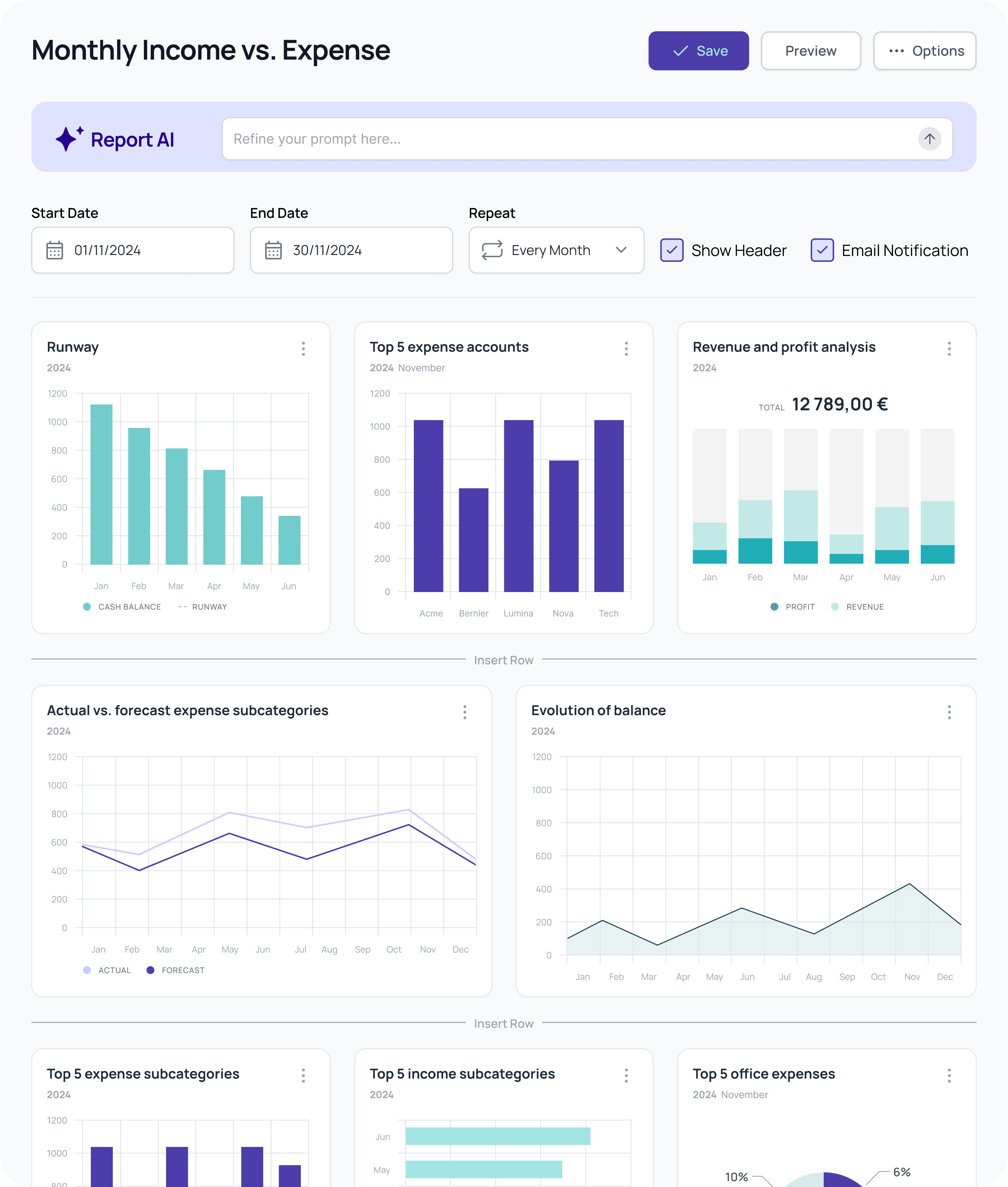Toggle the Show Header checkbox

671,250
